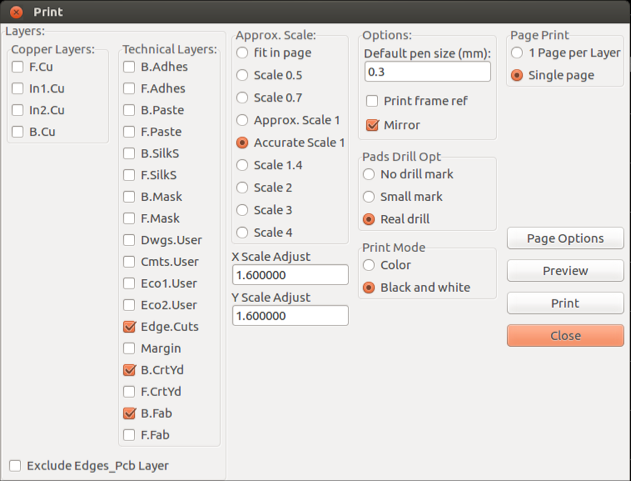The height and width of the screenshot is (481, 631).
Task: Select the fit in page scale
Action: coord(243,52)
